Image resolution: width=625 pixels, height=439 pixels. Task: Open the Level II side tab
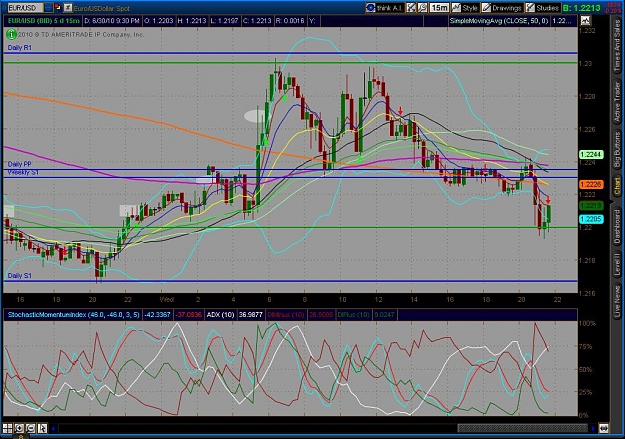coord(617,264)
